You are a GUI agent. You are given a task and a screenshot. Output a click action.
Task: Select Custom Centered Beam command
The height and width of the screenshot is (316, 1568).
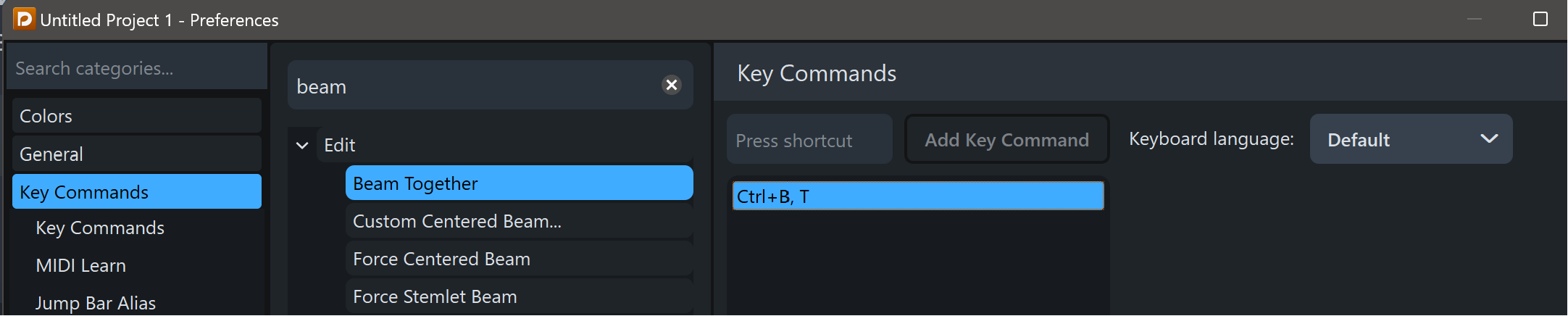(519, 220)
